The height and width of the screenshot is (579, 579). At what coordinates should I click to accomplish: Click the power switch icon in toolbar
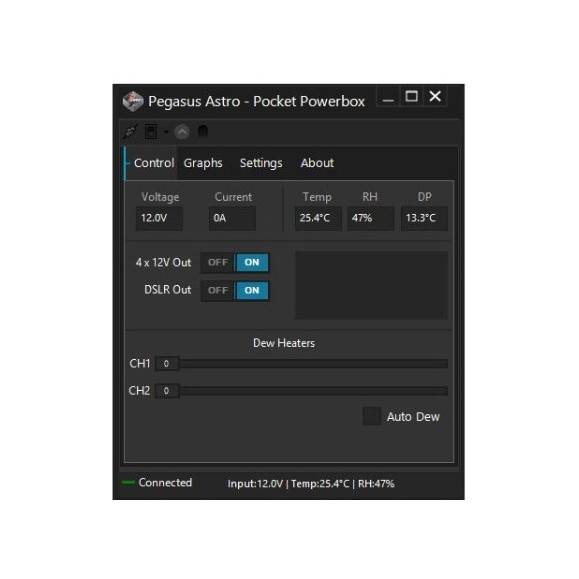click(x=151, y=131)
